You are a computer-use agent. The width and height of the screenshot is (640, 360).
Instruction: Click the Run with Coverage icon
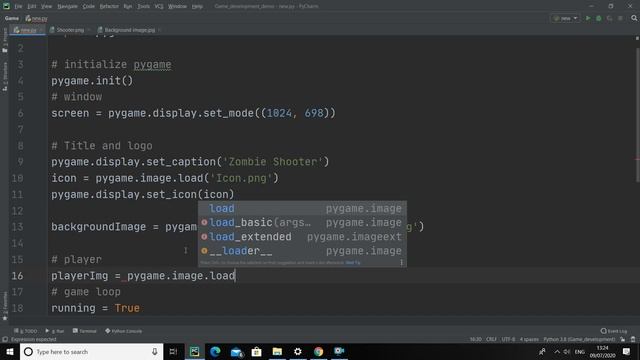click(x=609, y=18)
